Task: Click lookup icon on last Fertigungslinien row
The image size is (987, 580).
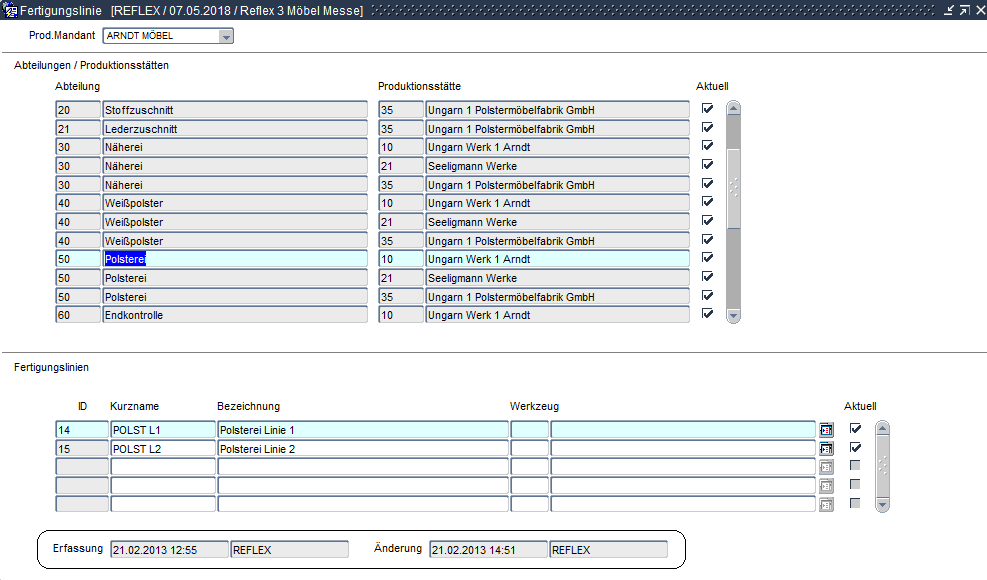Action: point(825,504)
